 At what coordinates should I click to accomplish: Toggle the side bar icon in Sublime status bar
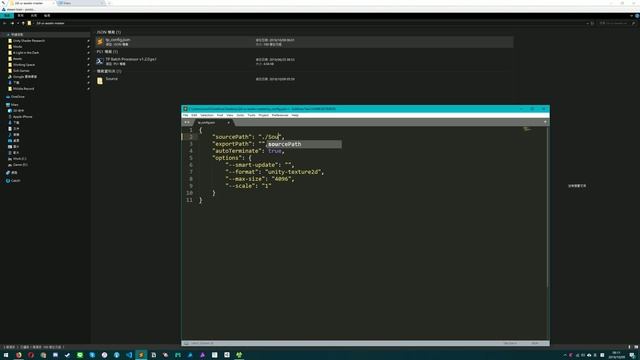[186, 343]
